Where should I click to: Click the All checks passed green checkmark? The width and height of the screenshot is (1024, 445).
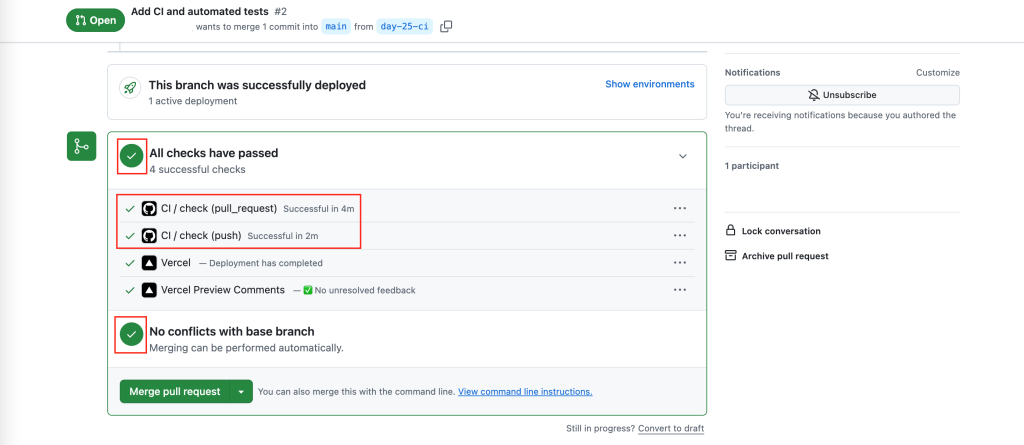coord(132,156)
